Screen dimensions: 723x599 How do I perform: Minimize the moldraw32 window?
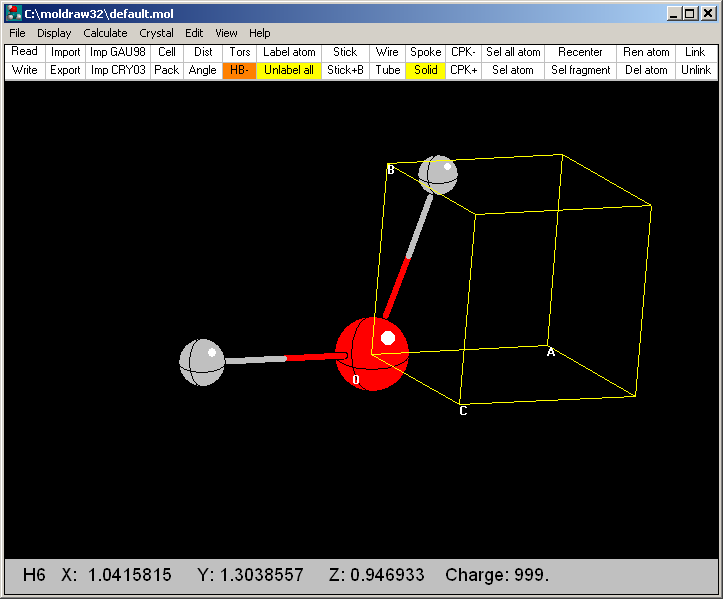click(x=674, y=13)
